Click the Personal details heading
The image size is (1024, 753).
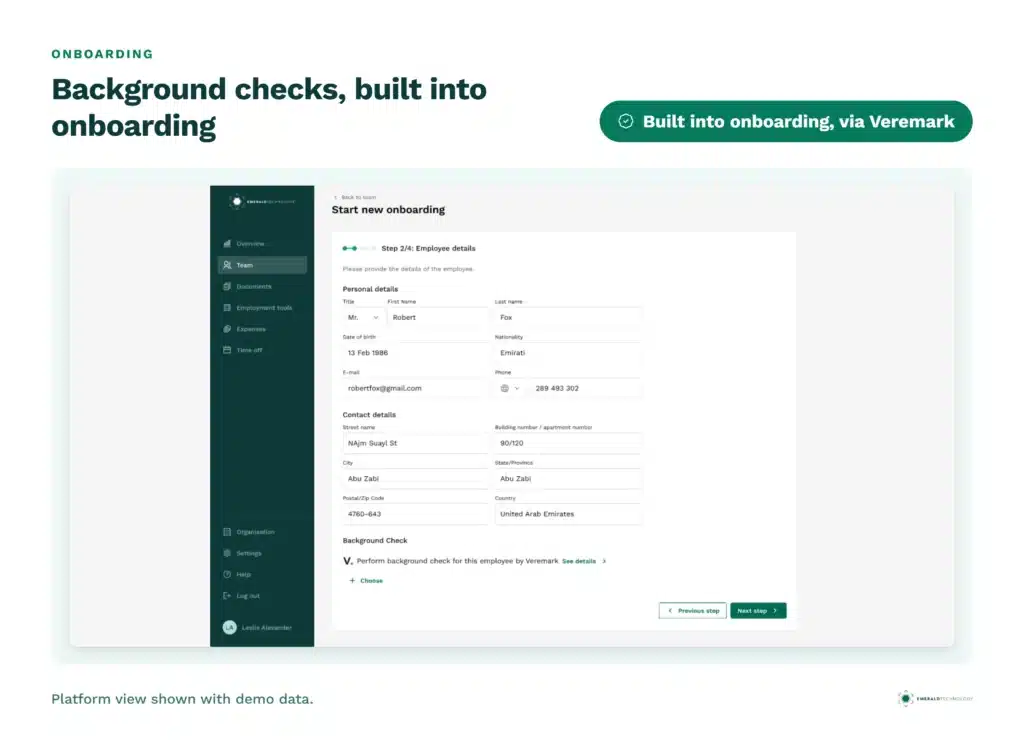click(x=370, y=289)
